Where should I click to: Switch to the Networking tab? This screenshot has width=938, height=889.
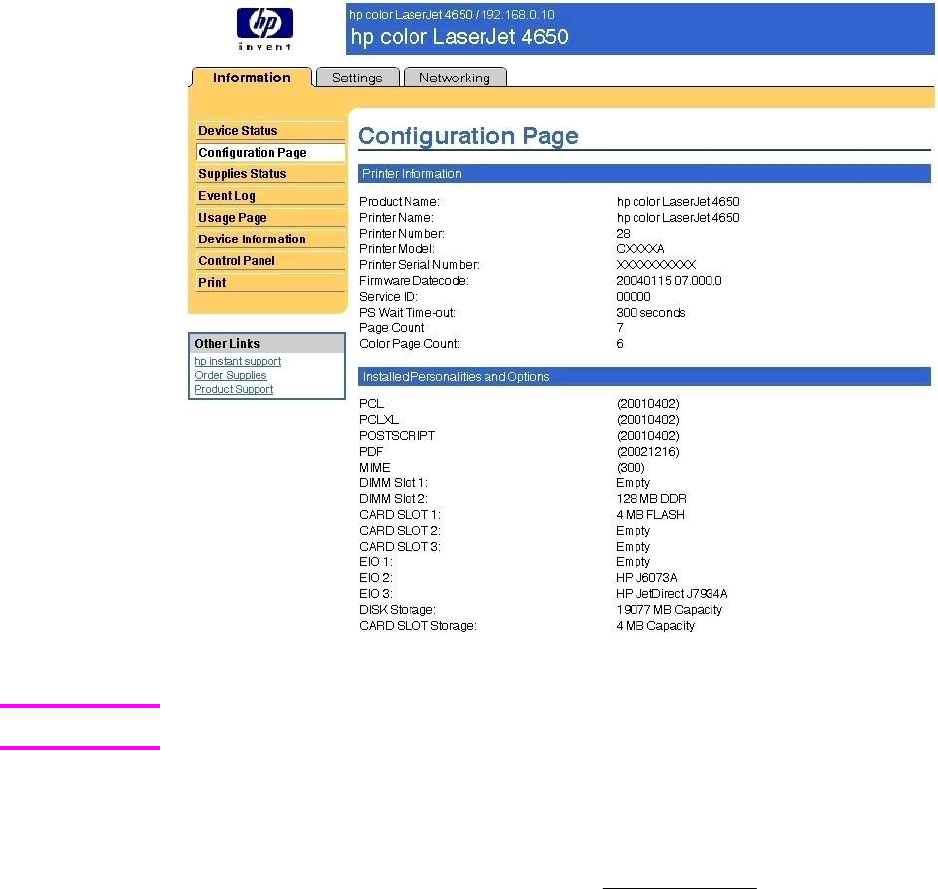455,77
